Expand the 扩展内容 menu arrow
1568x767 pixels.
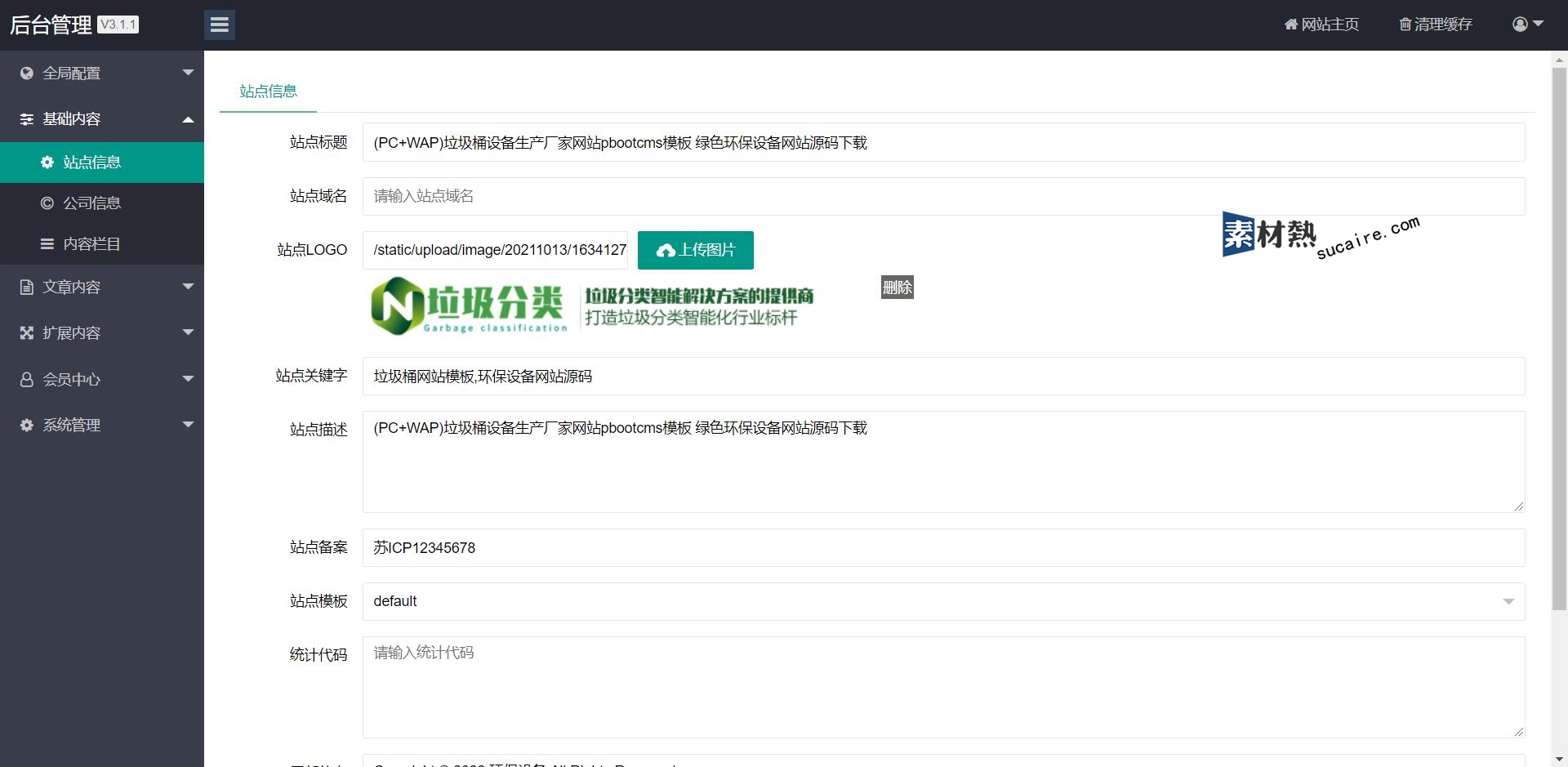188,332
